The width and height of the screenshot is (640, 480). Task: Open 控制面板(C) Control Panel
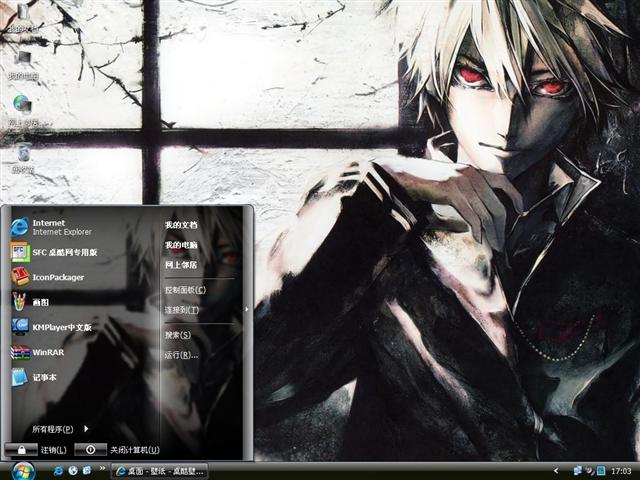pyautogui.click(x=185, y=290)
